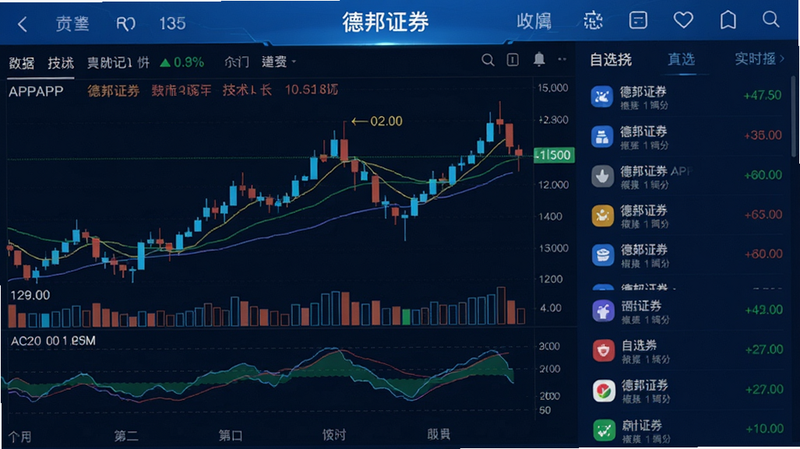Tap 收属 in the top bar
Viewport: 800px width, 449px height.
534,21
